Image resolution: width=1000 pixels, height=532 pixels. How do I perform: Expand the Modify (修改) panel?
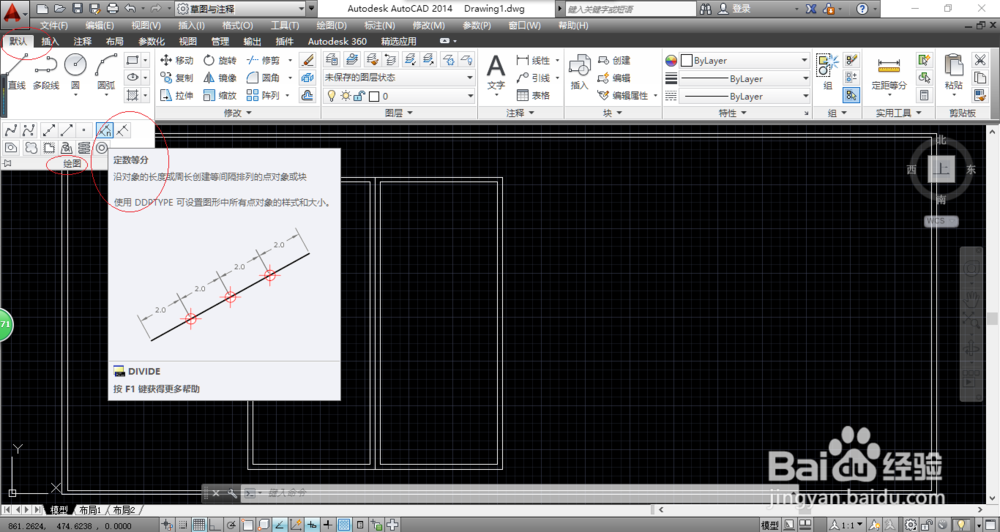[237, 113]
